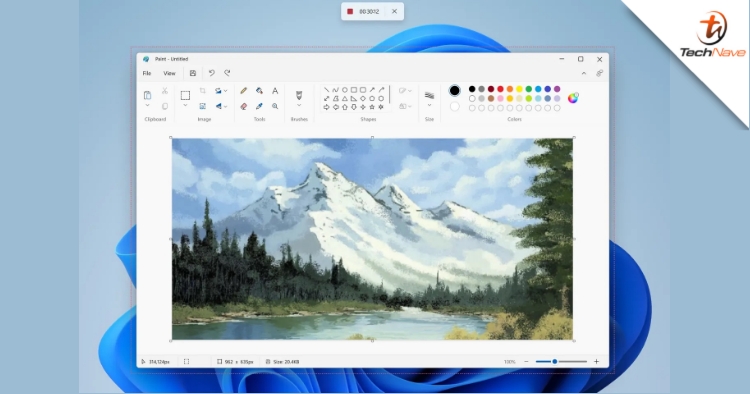750x394 pixels.
Task: Stop the screen recording with red button
Action: 350,11
